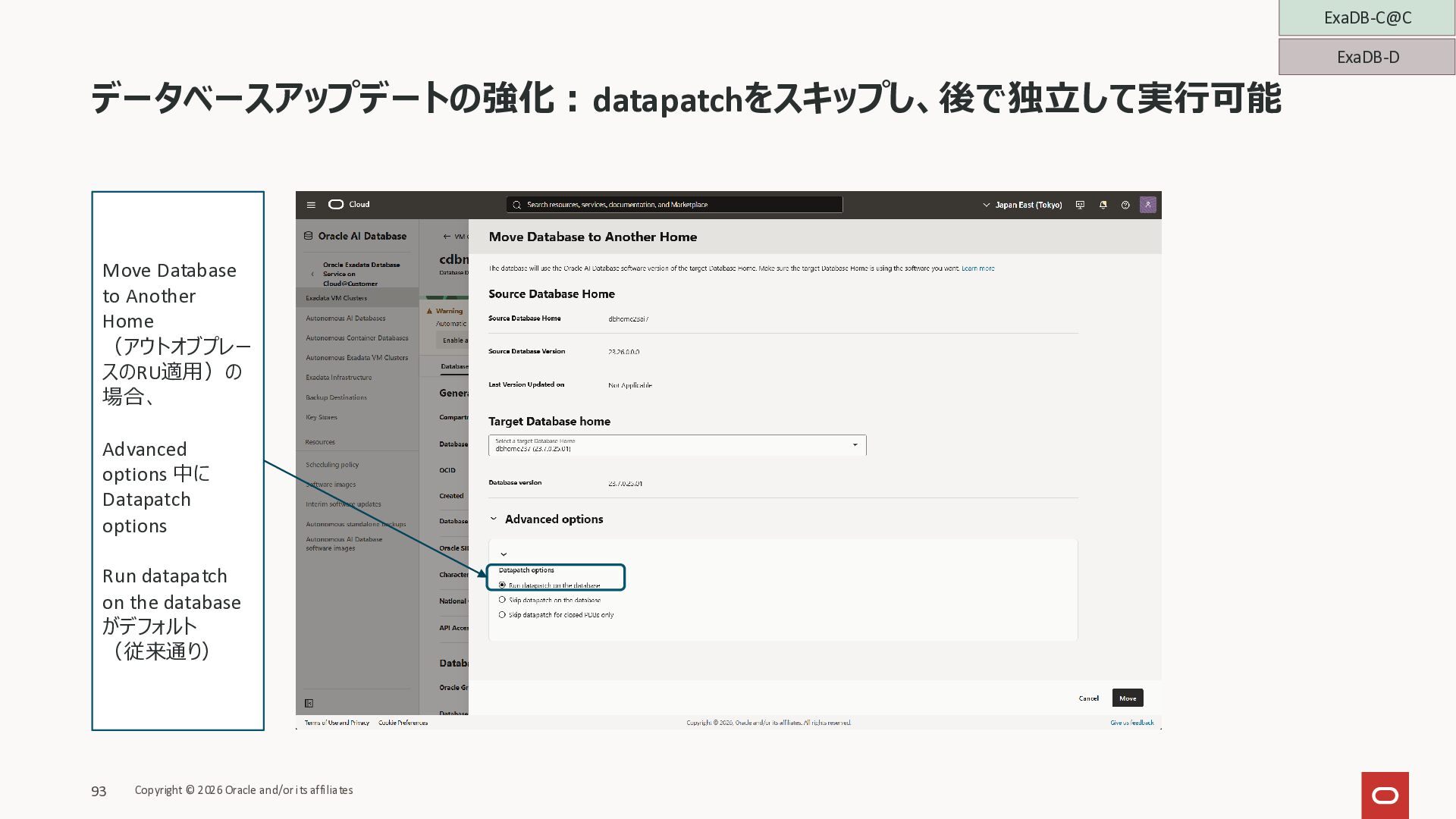Select Run datapatch on the database
This screenshot has height=819, width=1456.
tap(502, 585)
